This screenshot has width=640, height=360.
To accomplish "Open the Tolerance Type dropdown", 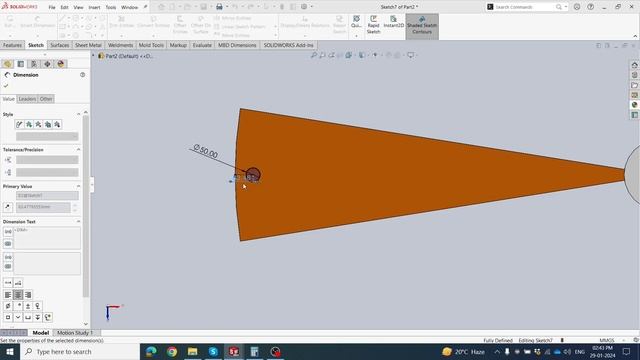I will 47,160.
